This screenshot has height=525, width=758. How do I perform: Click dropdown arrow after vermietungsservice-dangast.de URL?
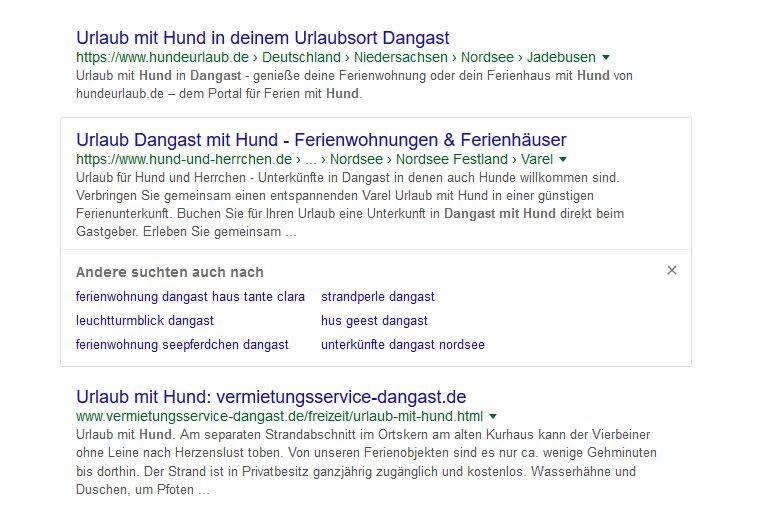[493, 416]
